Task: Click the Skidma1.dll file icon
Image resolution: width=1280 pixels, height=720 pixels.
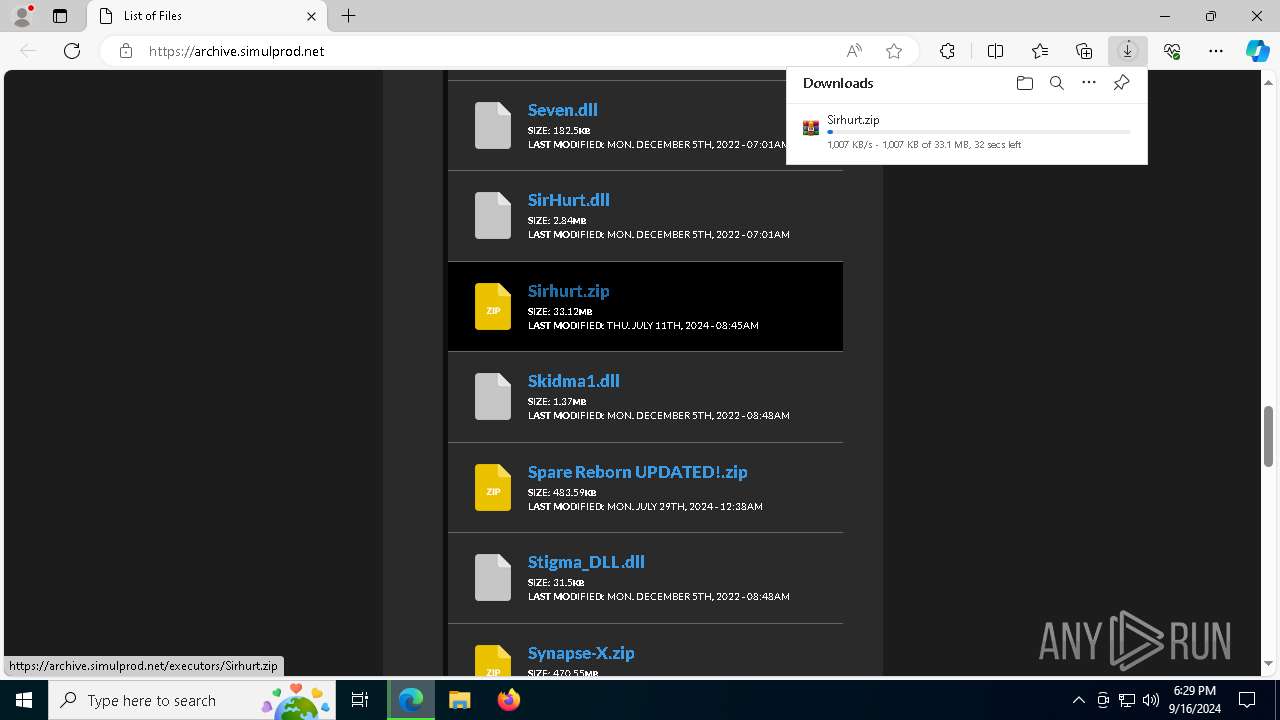Action: [492, 396]
